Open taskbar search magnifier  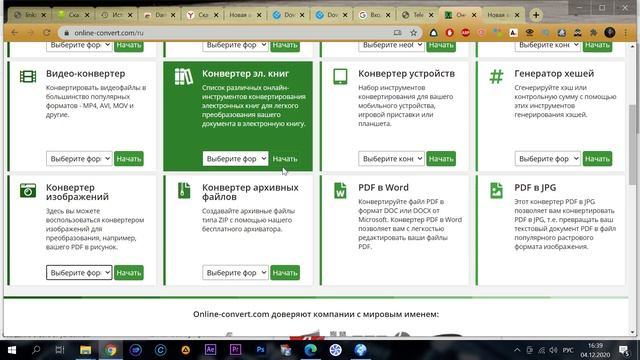(x=36, y=350)
